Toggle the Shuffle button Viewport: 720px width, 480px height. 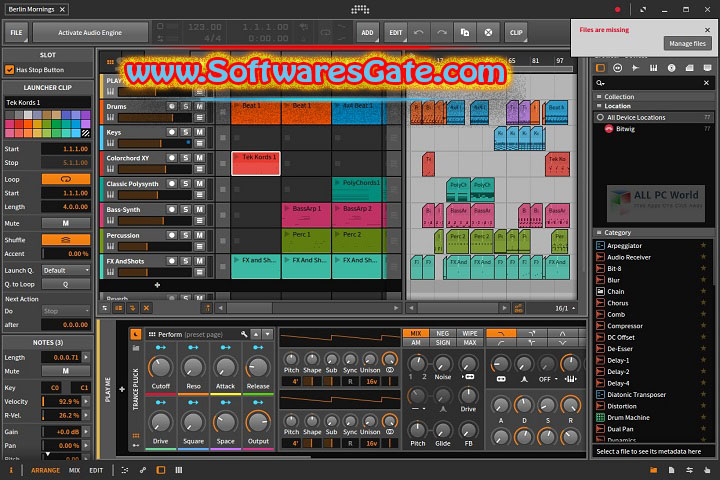point(66,240)
